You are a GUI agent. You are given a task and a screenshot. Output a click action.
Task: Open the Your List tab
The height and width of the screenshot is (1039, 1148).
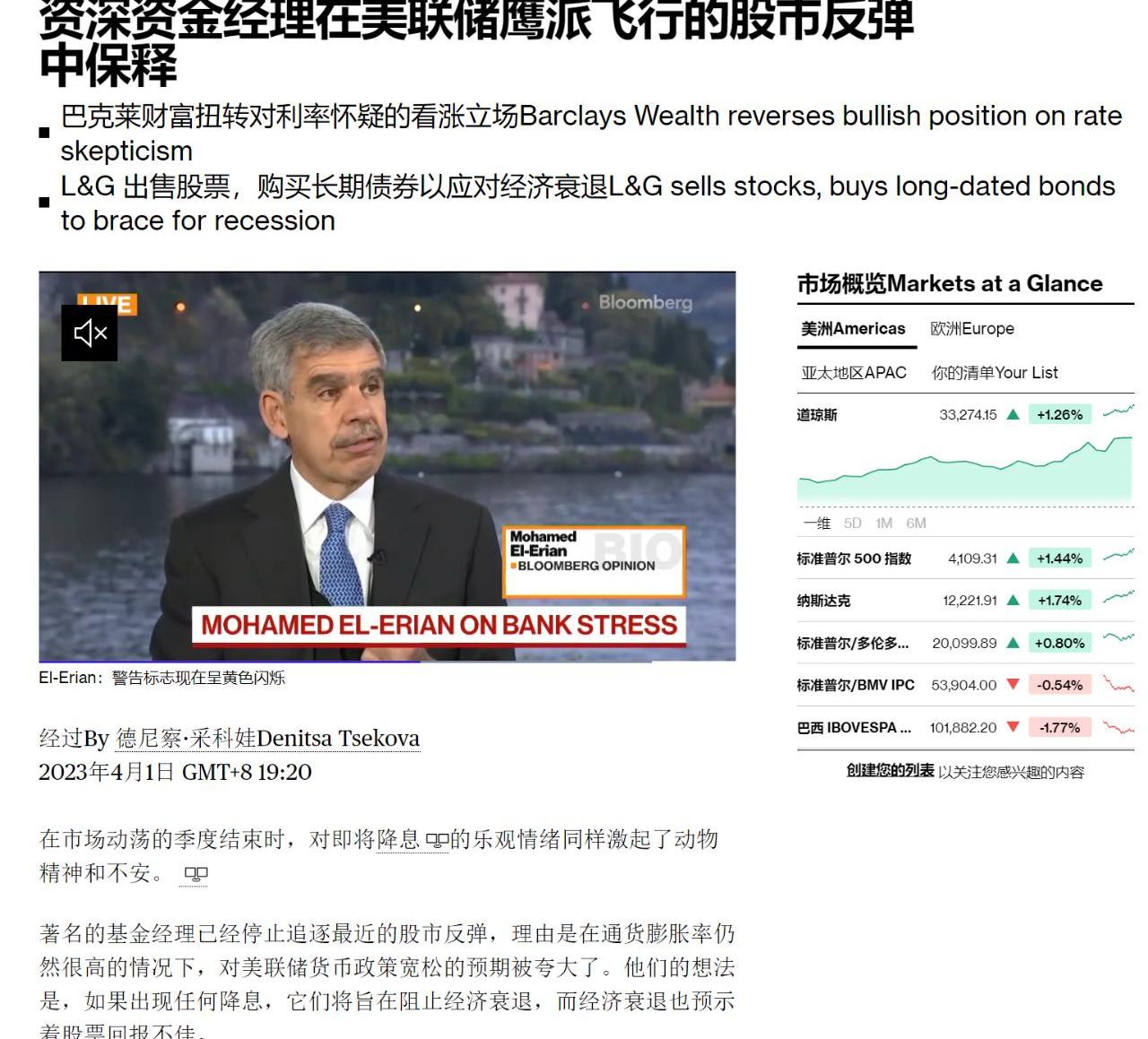995,373
